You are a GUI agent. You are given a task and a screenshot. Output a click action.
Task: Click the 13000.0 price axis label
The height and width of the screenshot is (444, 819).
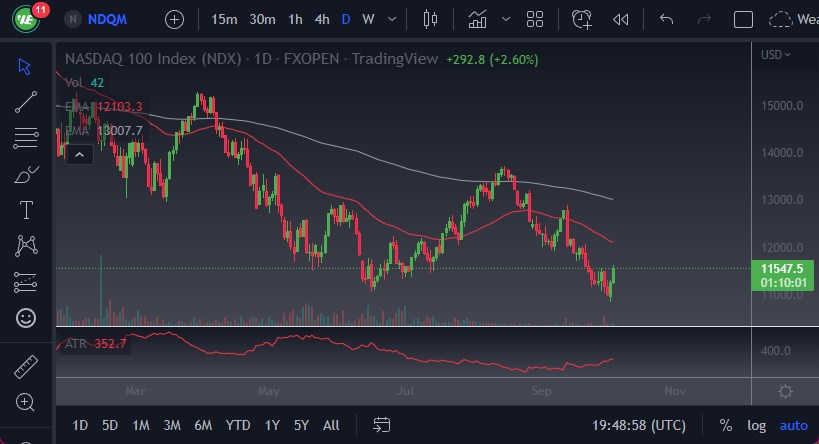[782, 200]
